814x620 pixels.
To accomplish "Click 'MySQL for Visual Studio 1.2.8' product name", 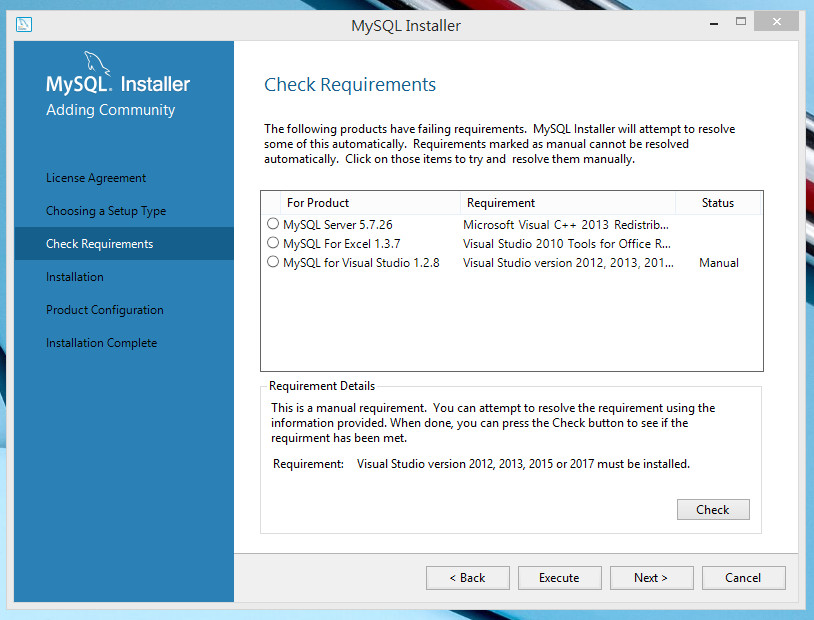I will pyautogui.click(x=361, y=263).
